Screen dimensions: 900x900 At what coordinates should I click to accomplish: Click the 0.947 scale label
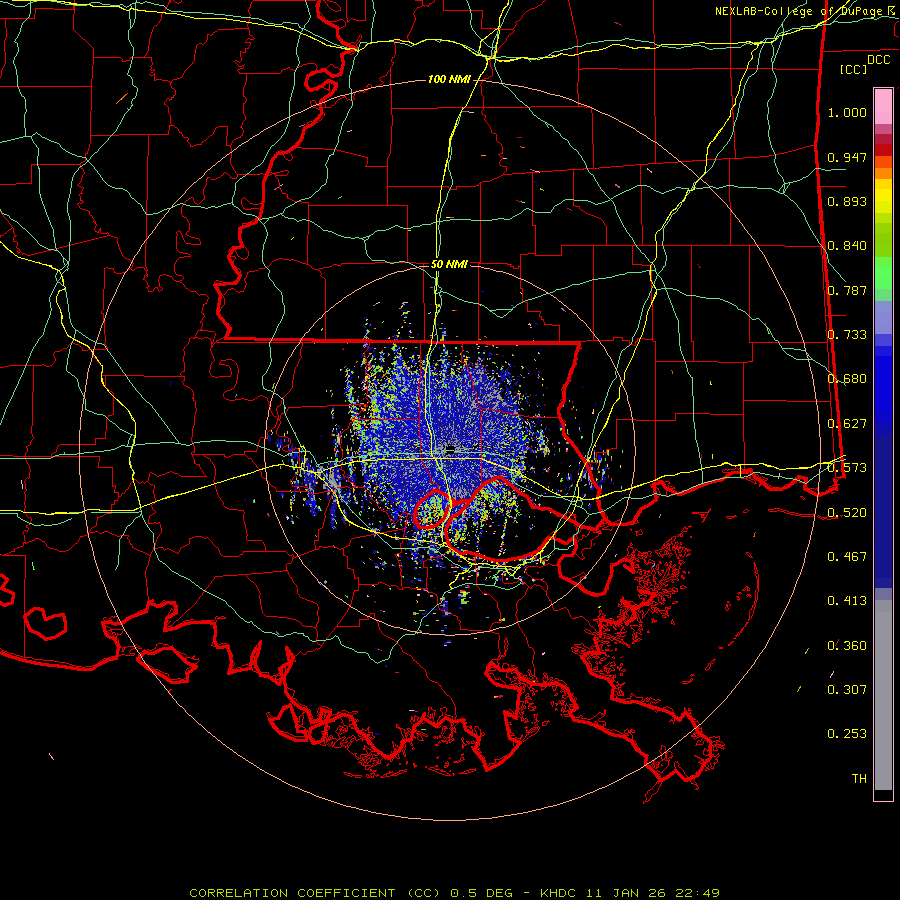847,157
